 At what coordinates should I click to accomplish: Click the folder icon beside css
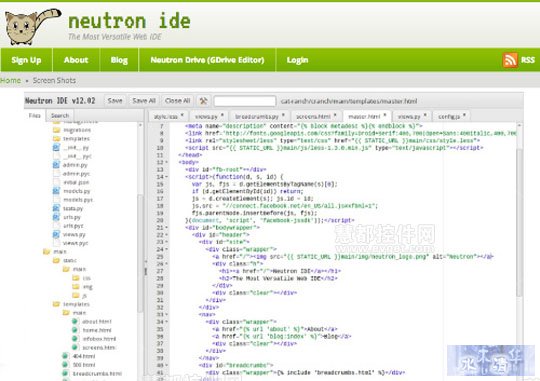76,278
